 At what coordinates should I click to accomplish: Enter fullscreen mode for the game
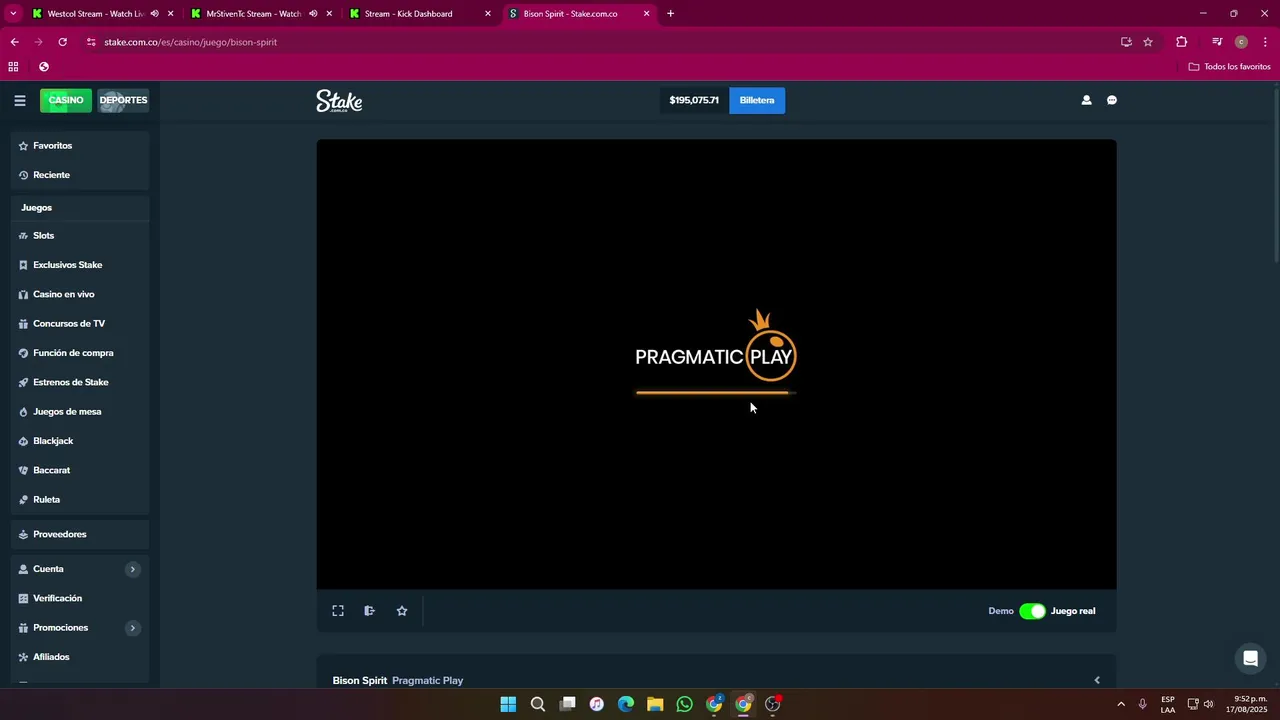tap(338, 611)
